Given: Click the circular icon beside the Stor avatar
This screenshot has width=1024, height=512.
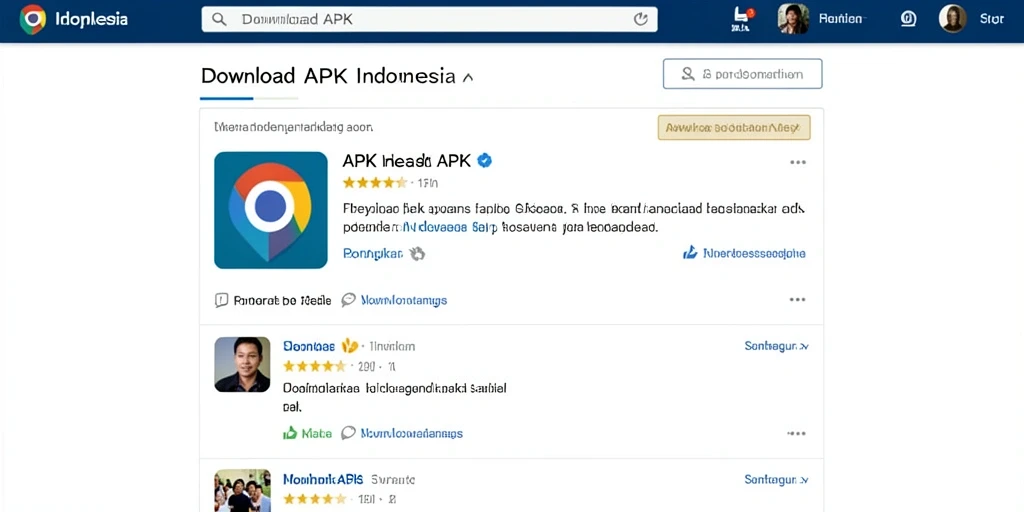Looking at the screenshot, I should pos(908,19).
